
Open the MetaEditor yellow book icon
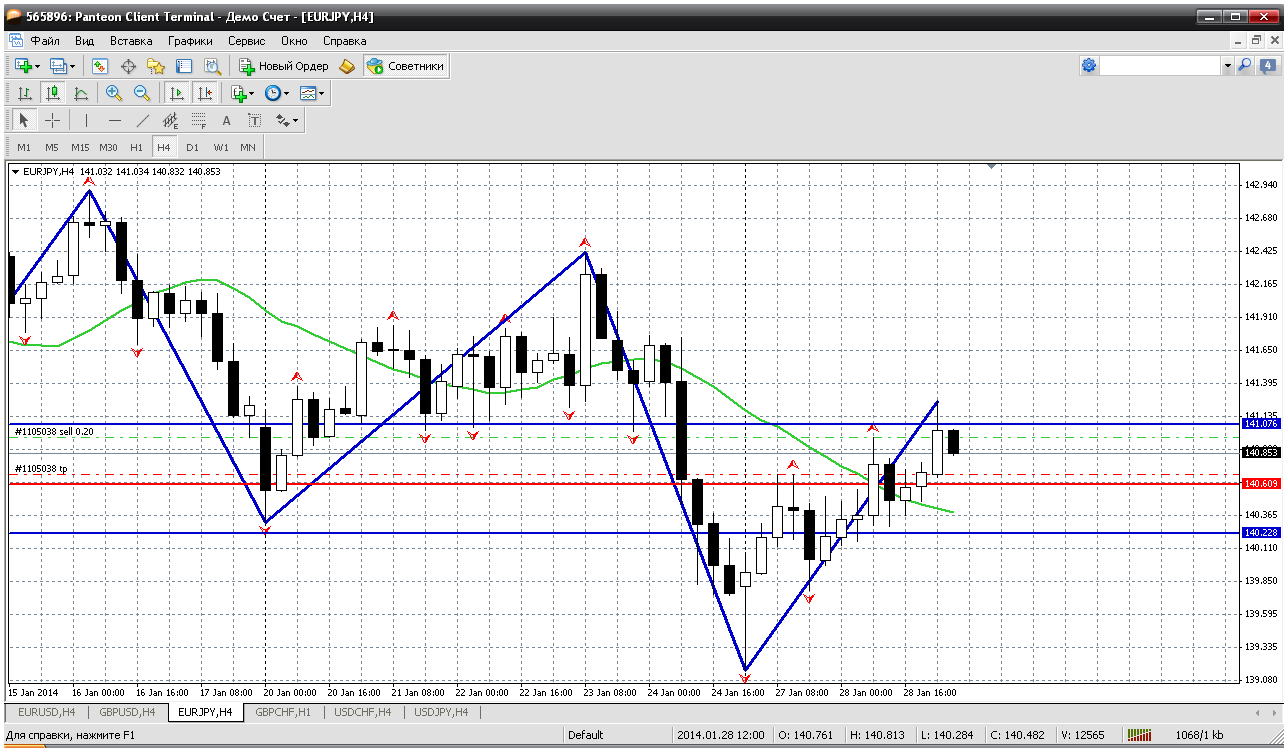click(x=347, y=66)
